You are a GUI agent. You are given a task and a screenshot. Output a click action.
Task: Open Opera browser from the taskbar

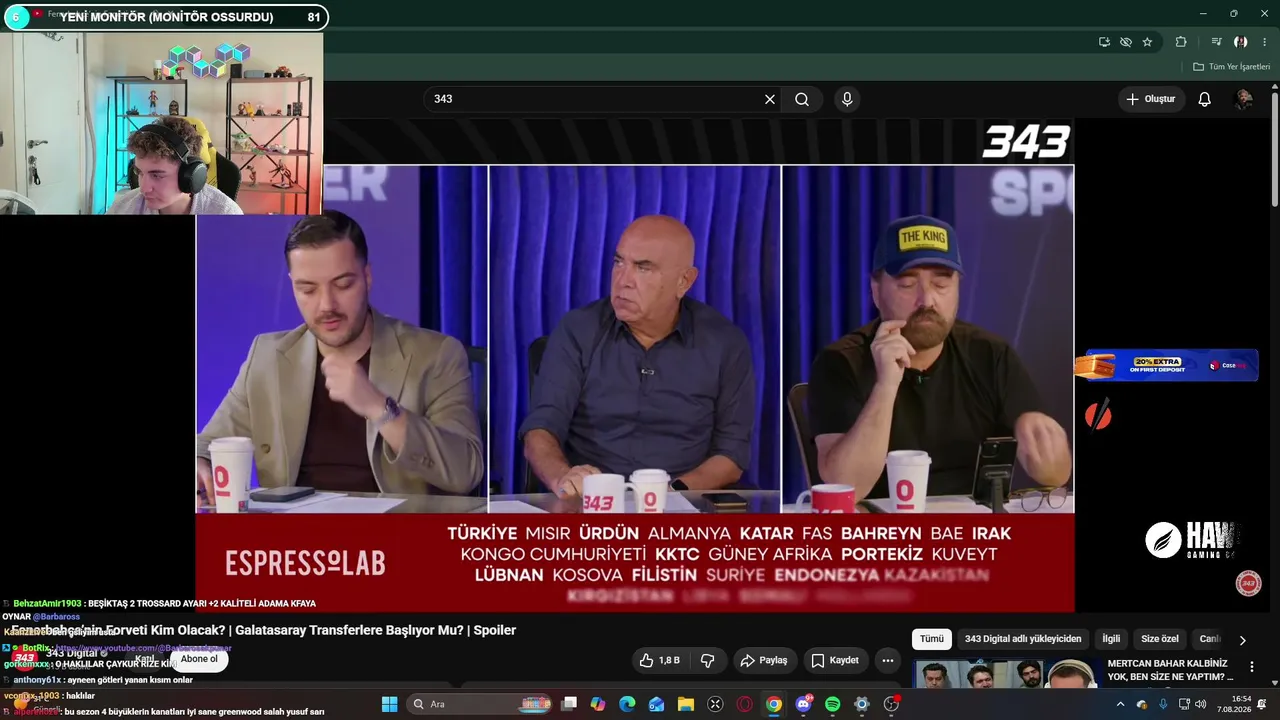click(x=744, y=704)
